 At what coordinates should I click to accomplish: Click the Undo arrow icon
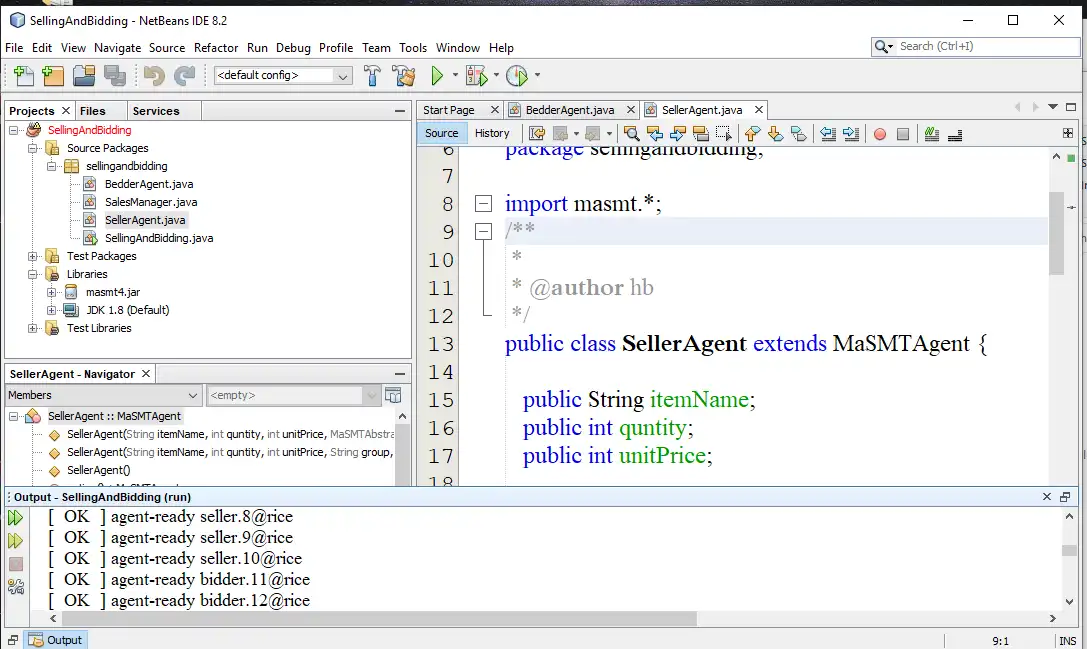coord(154,76)
